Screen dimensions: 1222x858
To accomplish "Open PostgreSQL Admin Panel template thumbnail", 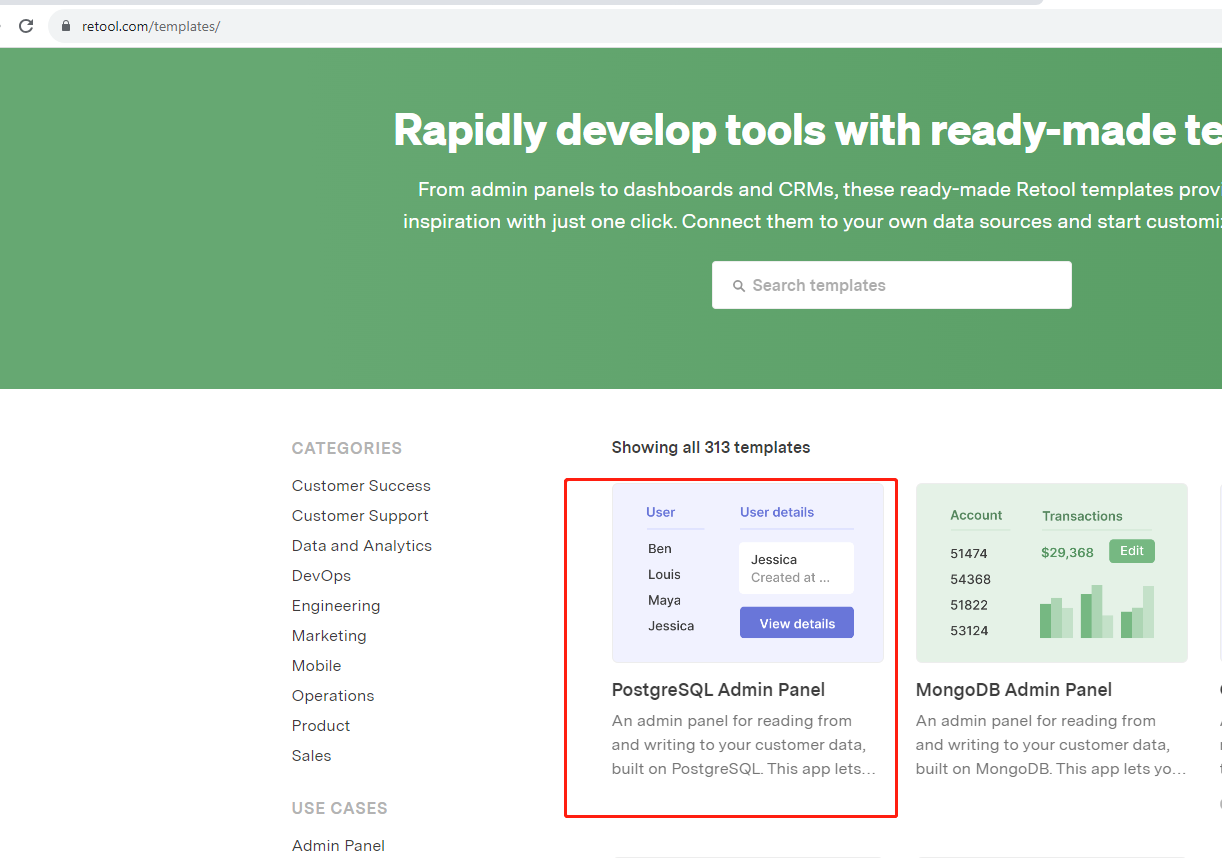I will pyautogui.click(x=748, y=573).
